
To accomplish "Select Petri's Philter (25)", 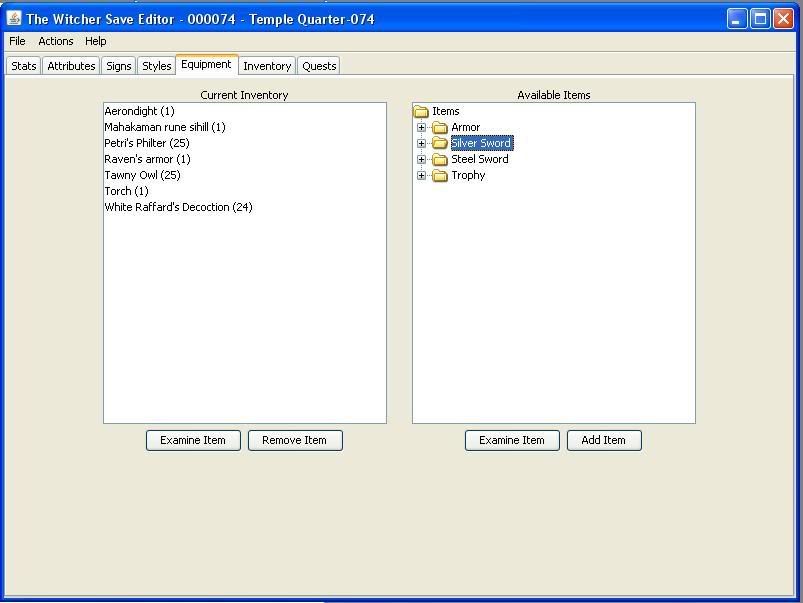I will click(x=245, y=143).
